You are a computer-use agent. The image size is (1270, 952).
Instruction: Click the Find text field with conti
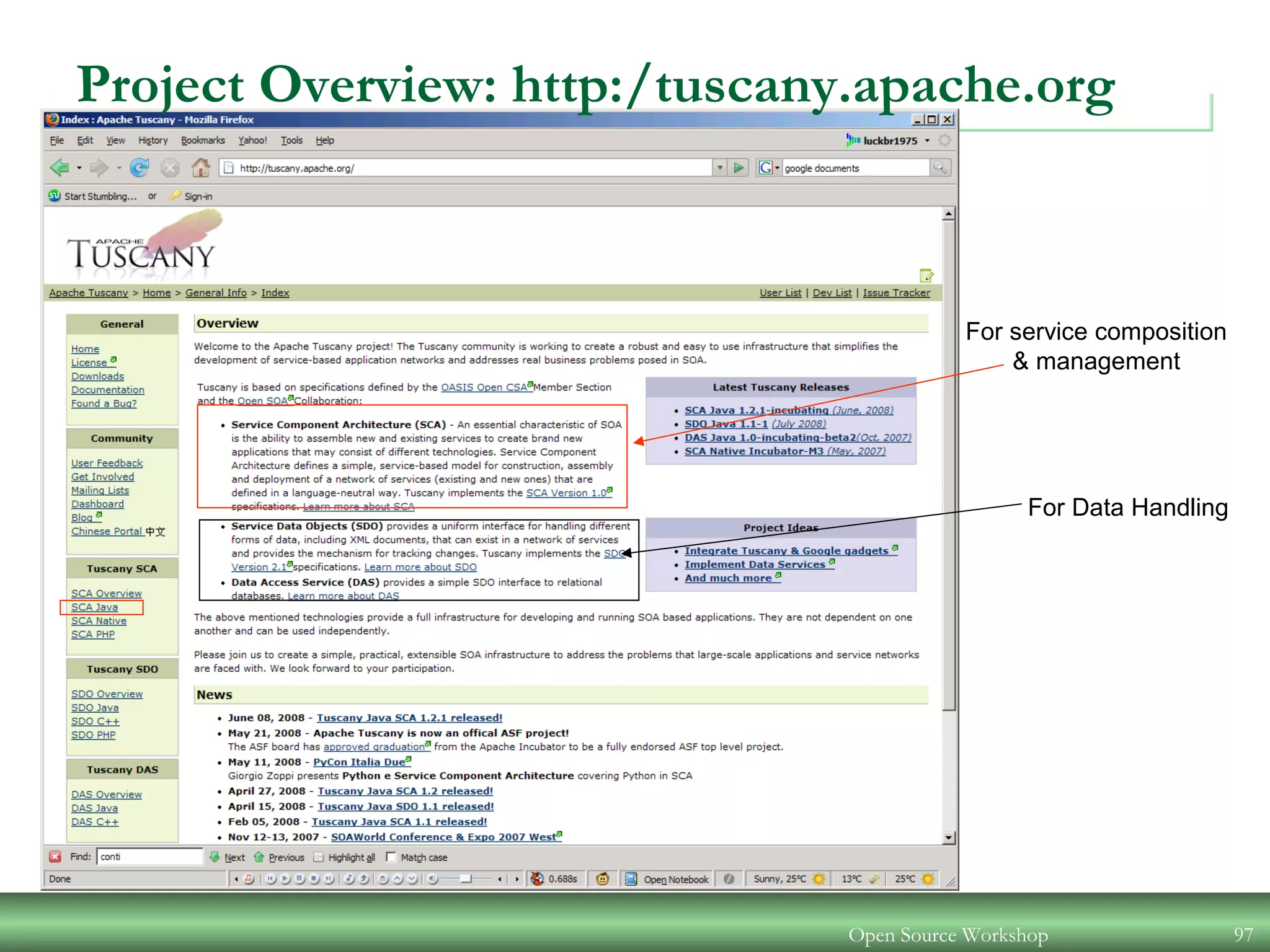[149, 857]
